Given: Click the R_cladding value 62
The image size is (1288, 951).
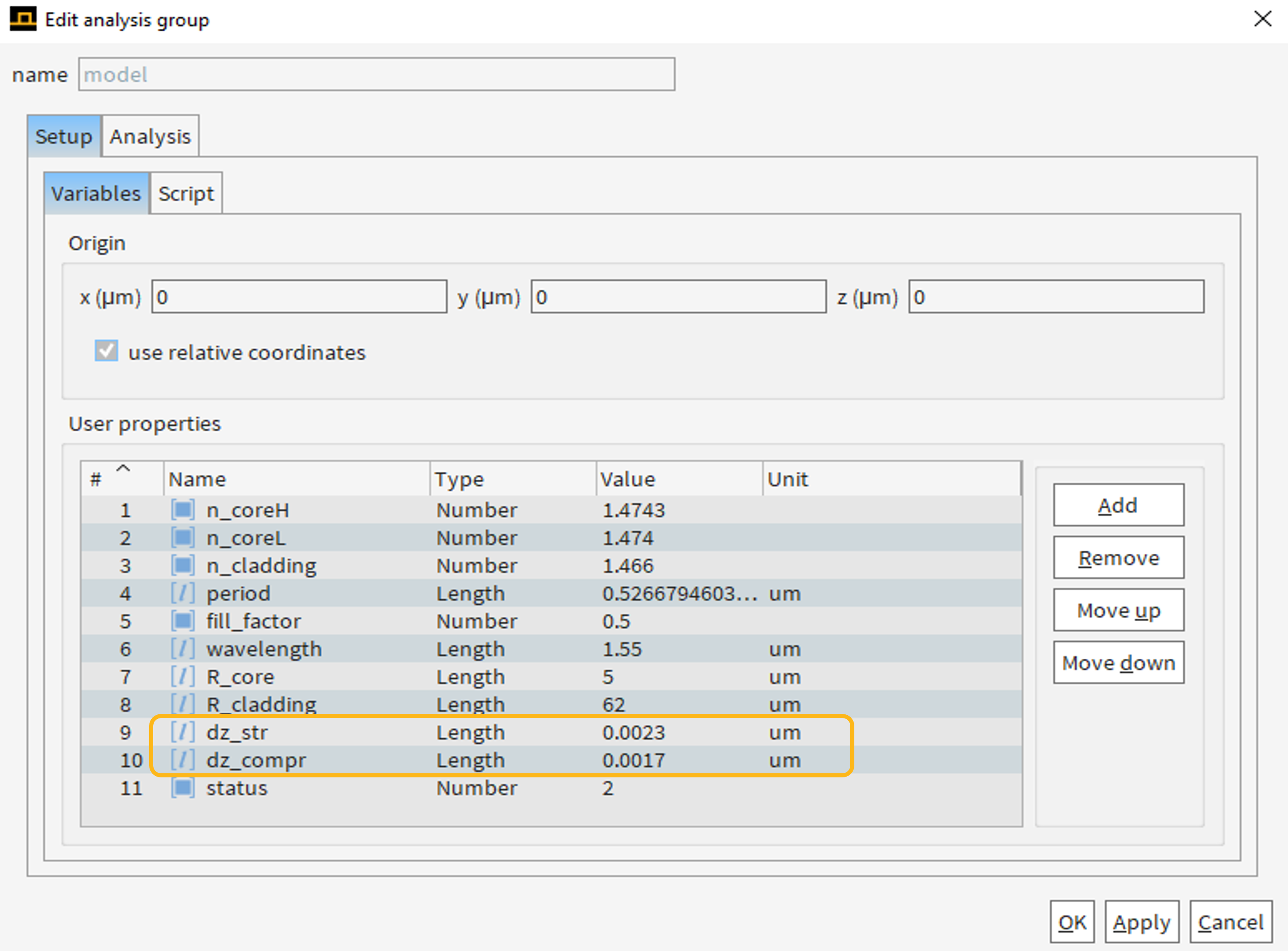Looking at the screenshot, I should click(x=613, y=705).
